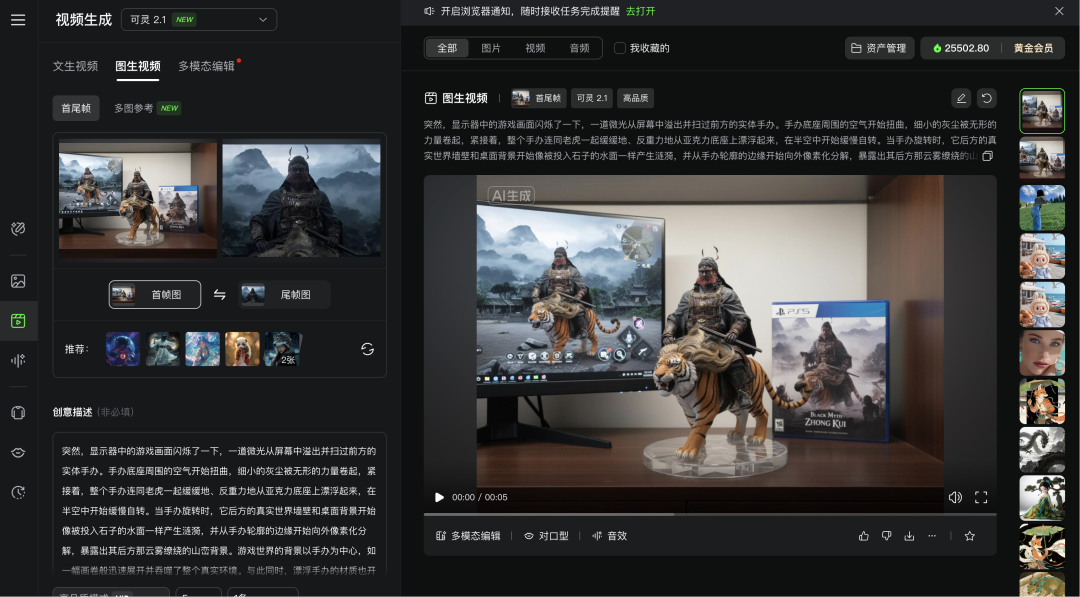Viewport: 1080px width, 597px height.
Task: Click the 可灵 2.1 tag in the result header
Action: tap(592, 98)
